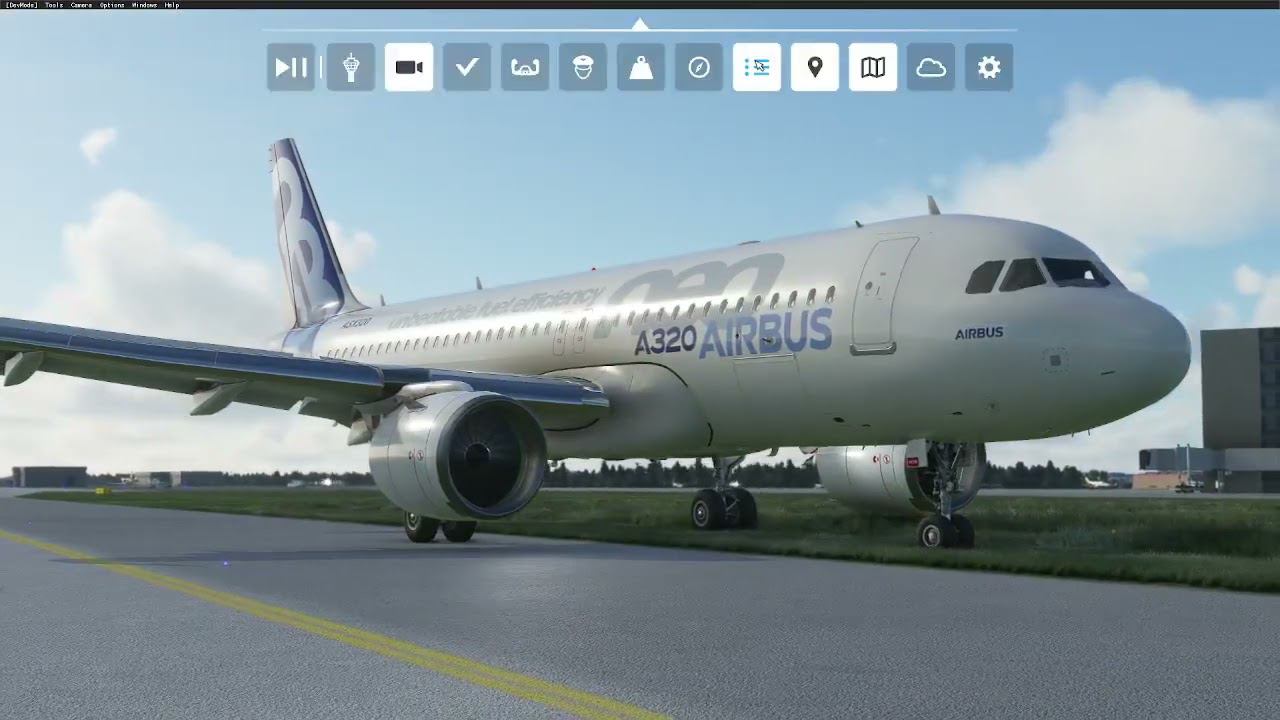
Task: Open the Travel To location pin
Action: [x=815, y=67]
